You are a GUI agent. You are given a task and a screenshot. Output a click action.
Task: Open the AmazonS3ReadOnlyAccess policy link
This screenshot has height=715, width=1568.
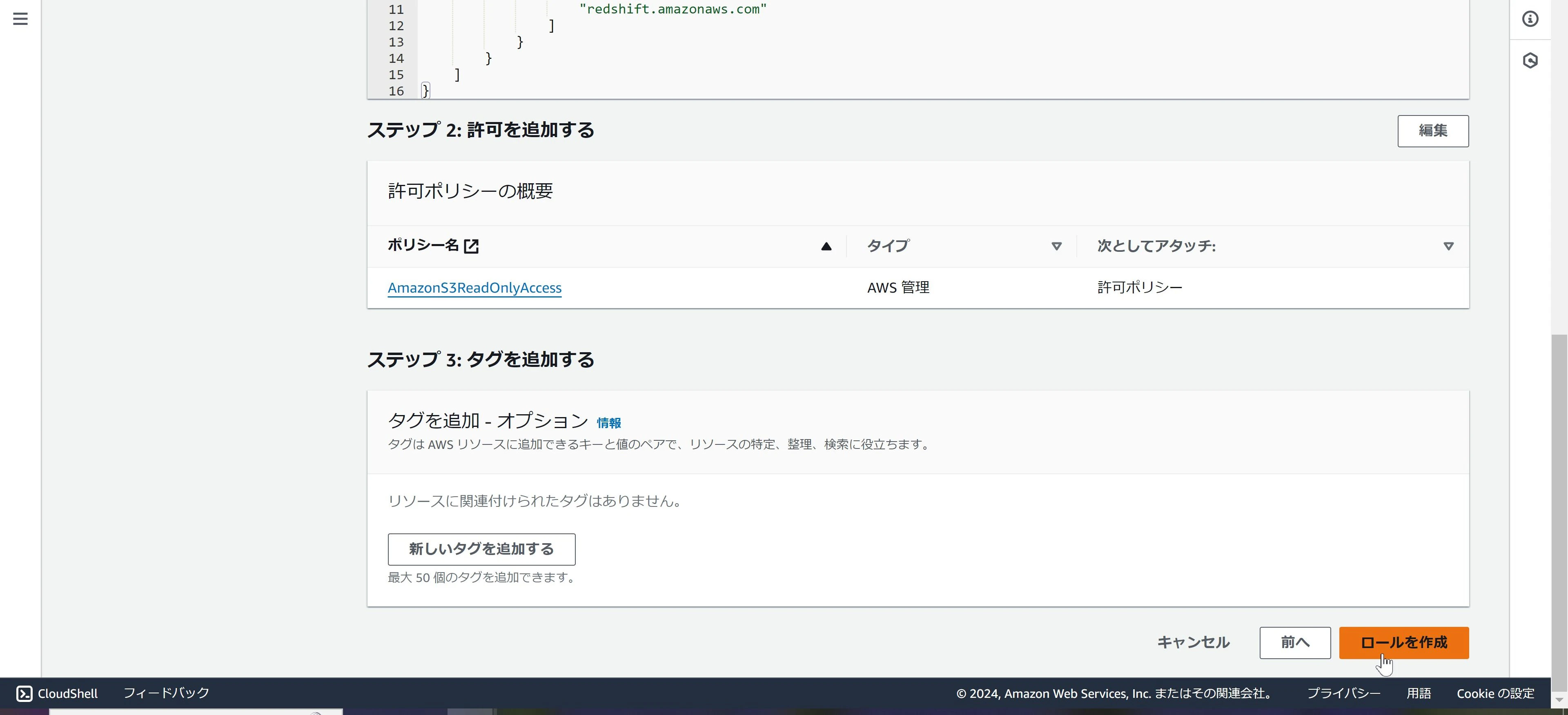click(474, 287)
